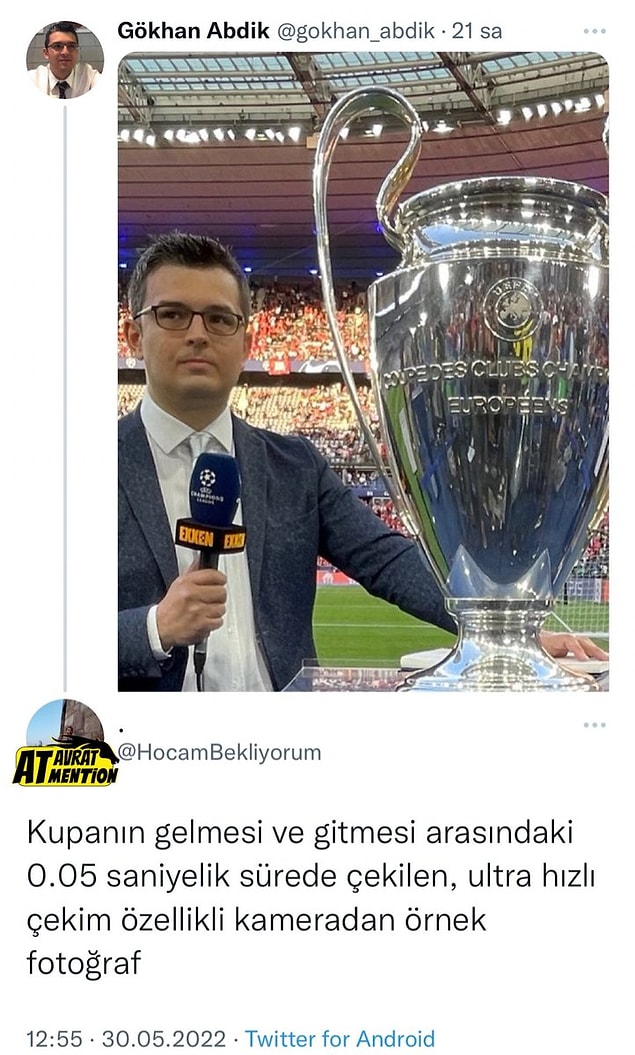Click the reporter's glasses in the photo
635x1055 pixels.
(189, 318)
